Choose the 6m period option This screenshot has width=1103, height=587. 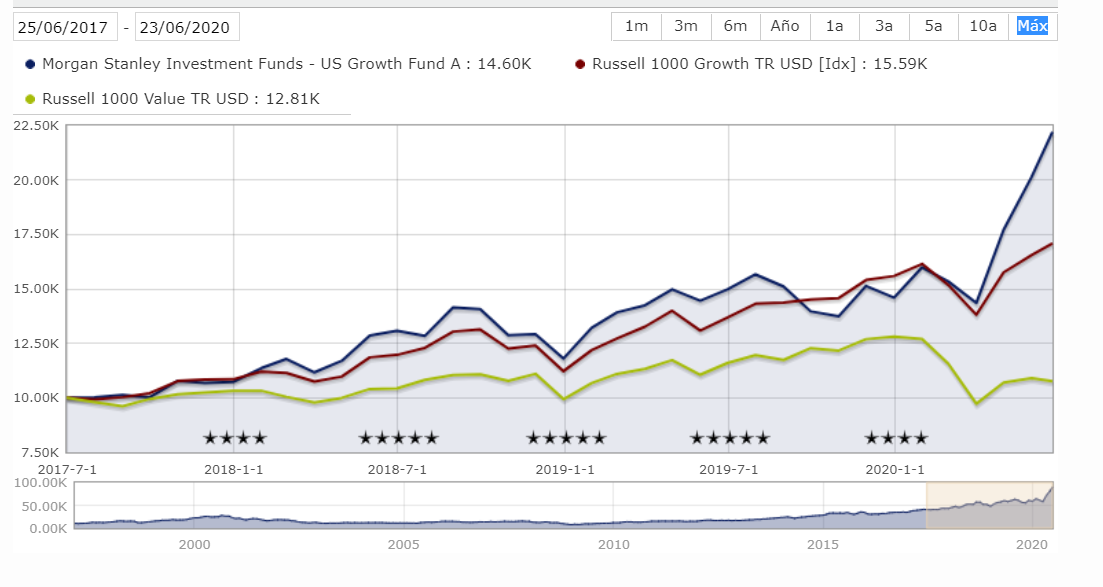coord(736,27)
